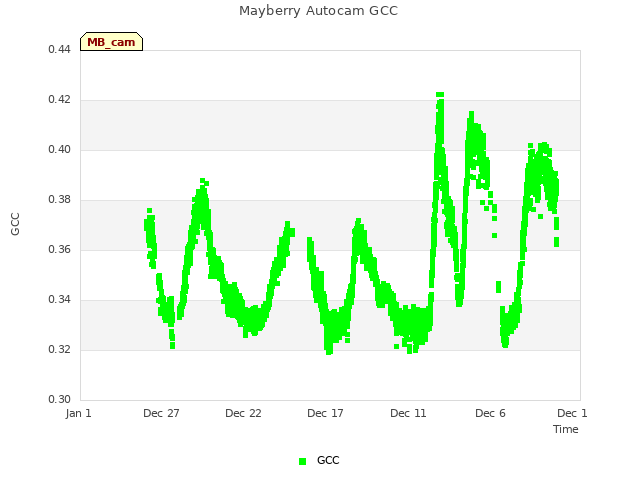640x480 pixels.
Task: Click the highest data peak near 0.42
Action: point(440,95)
